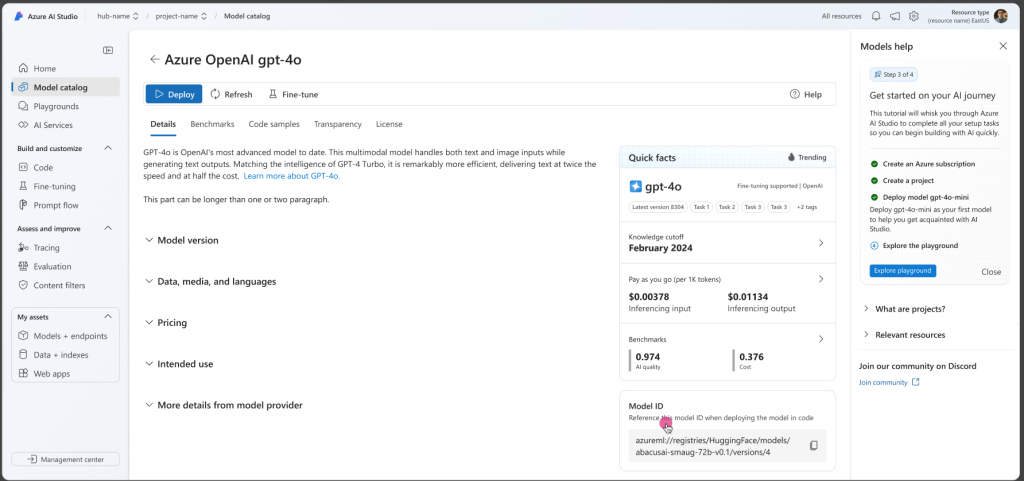
Task: Open the feedback megaphone icon
Action: coord(895,16)
